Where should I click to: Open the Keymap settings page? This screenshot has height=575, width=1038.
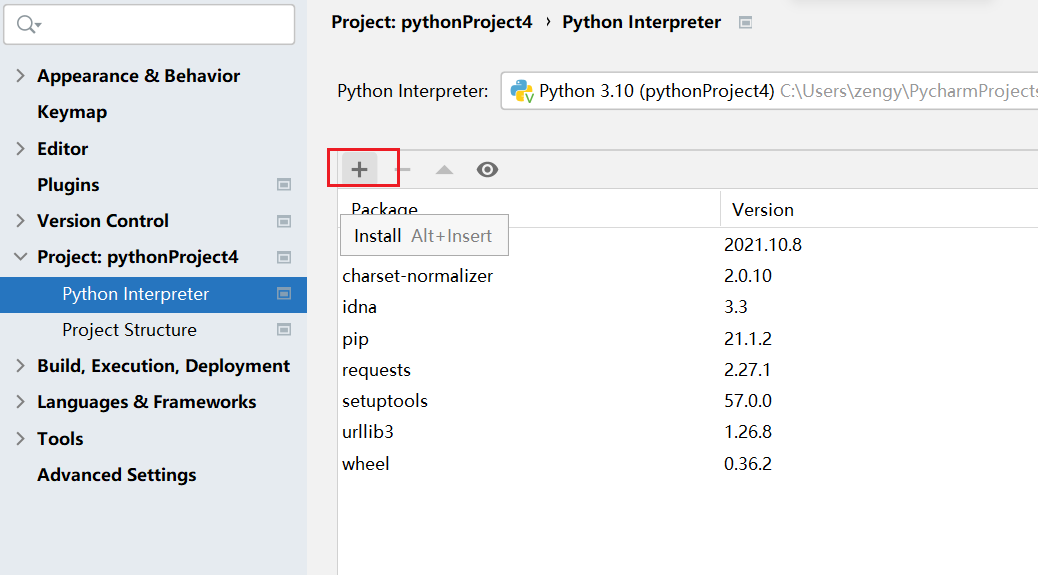pyautogui.click(x=72, y=112)
